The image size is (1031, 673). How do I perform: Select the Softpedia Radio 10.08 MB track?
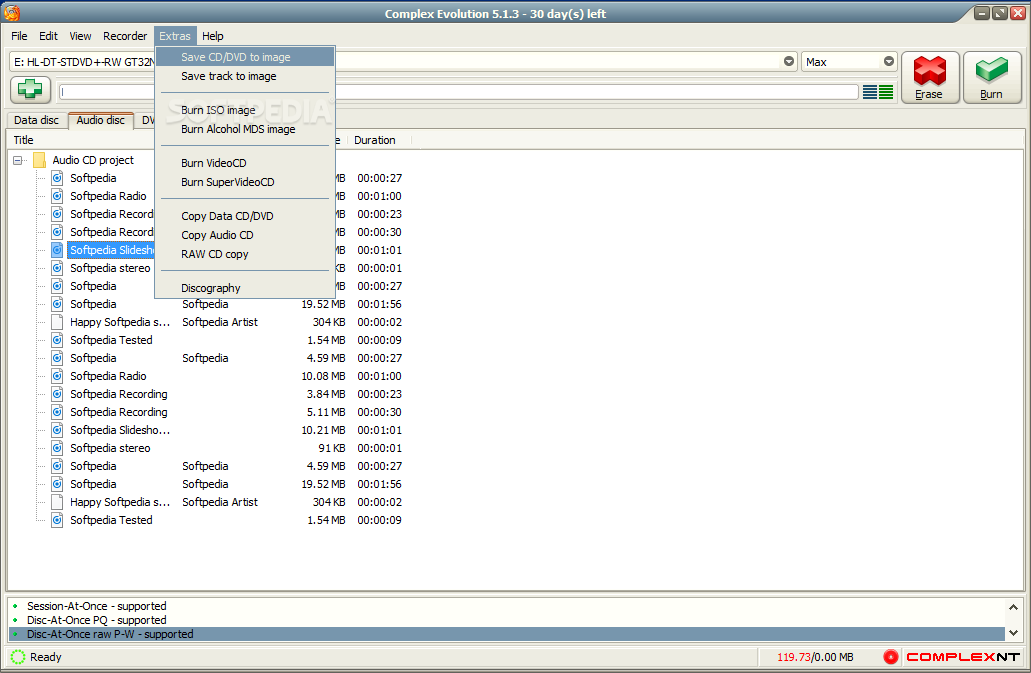click(x=108, y=376)
